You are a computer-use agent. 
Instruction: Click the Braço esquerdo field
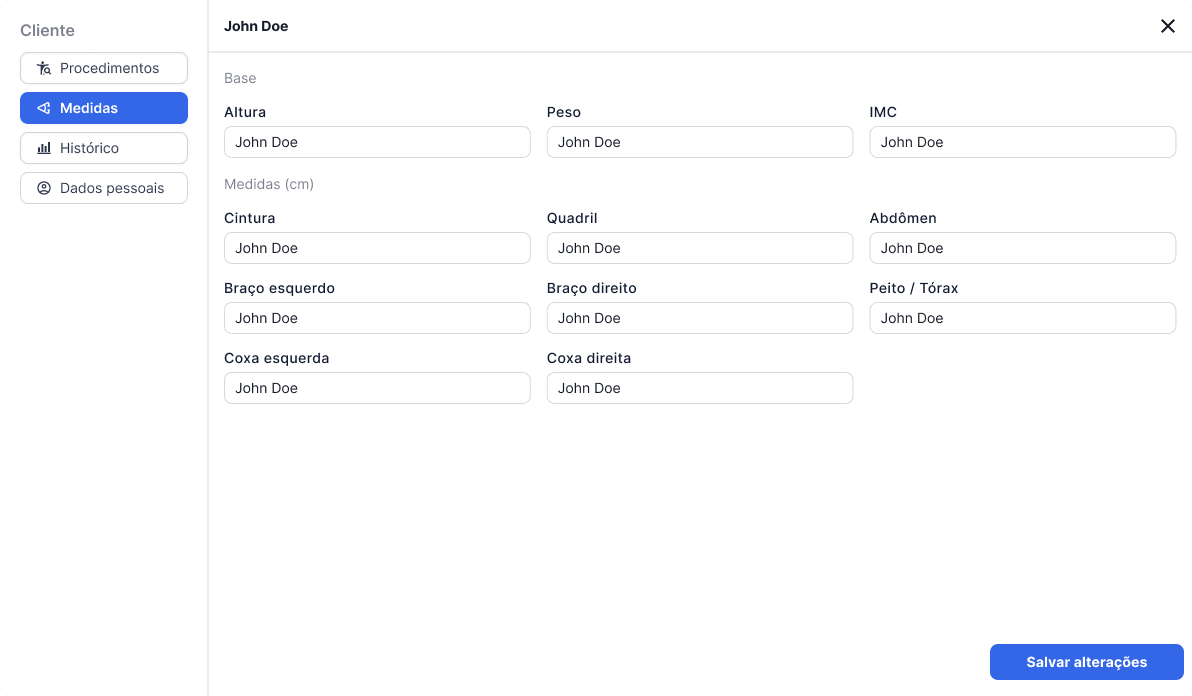[377, 318]
